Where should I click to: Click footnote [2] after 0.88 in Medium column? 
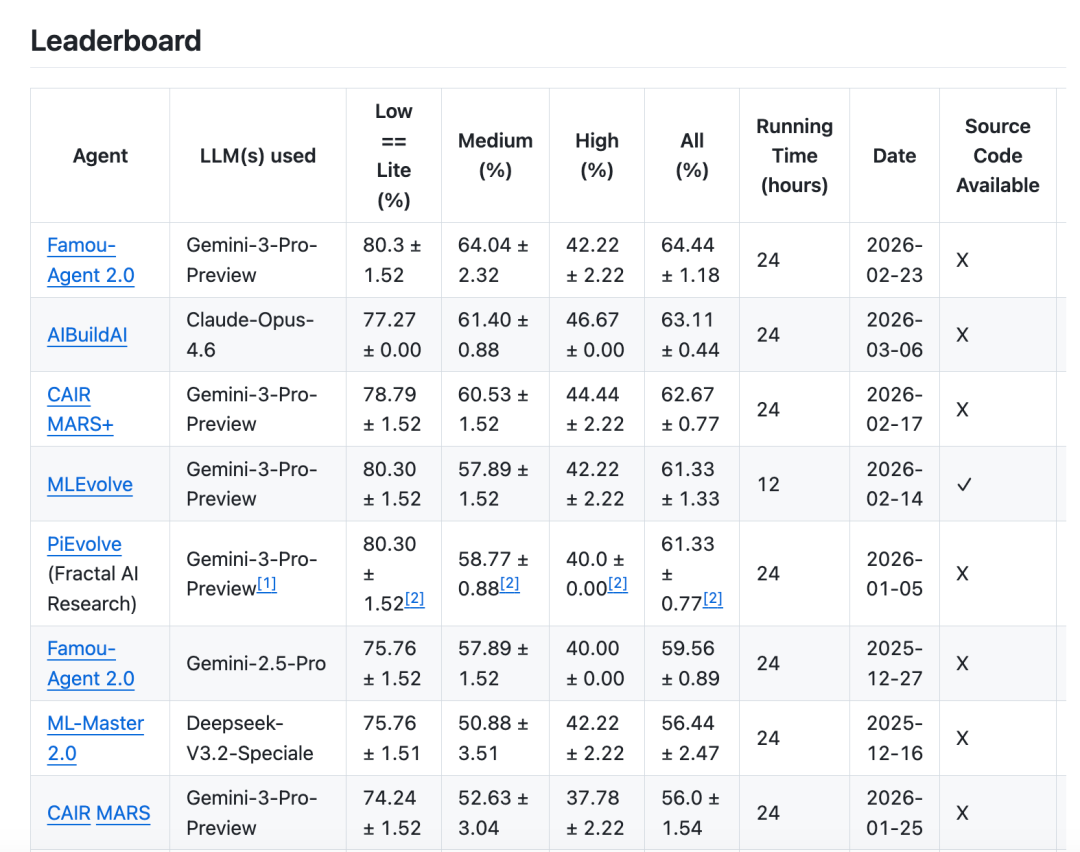click(x=509, y=584)
